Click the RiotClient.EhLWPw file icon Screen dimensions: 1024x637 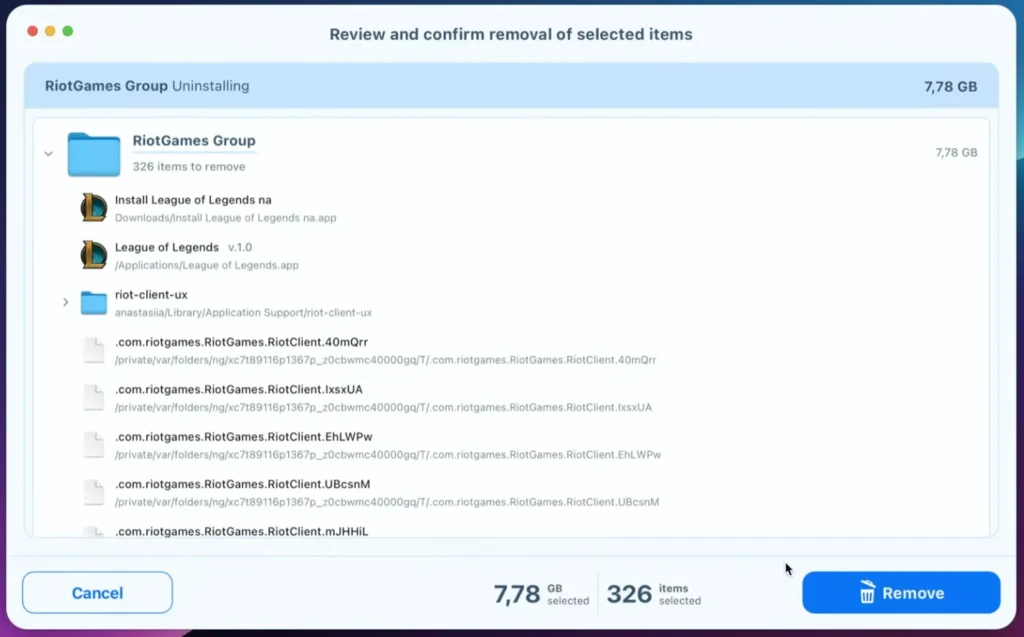[x=94, y=445]
